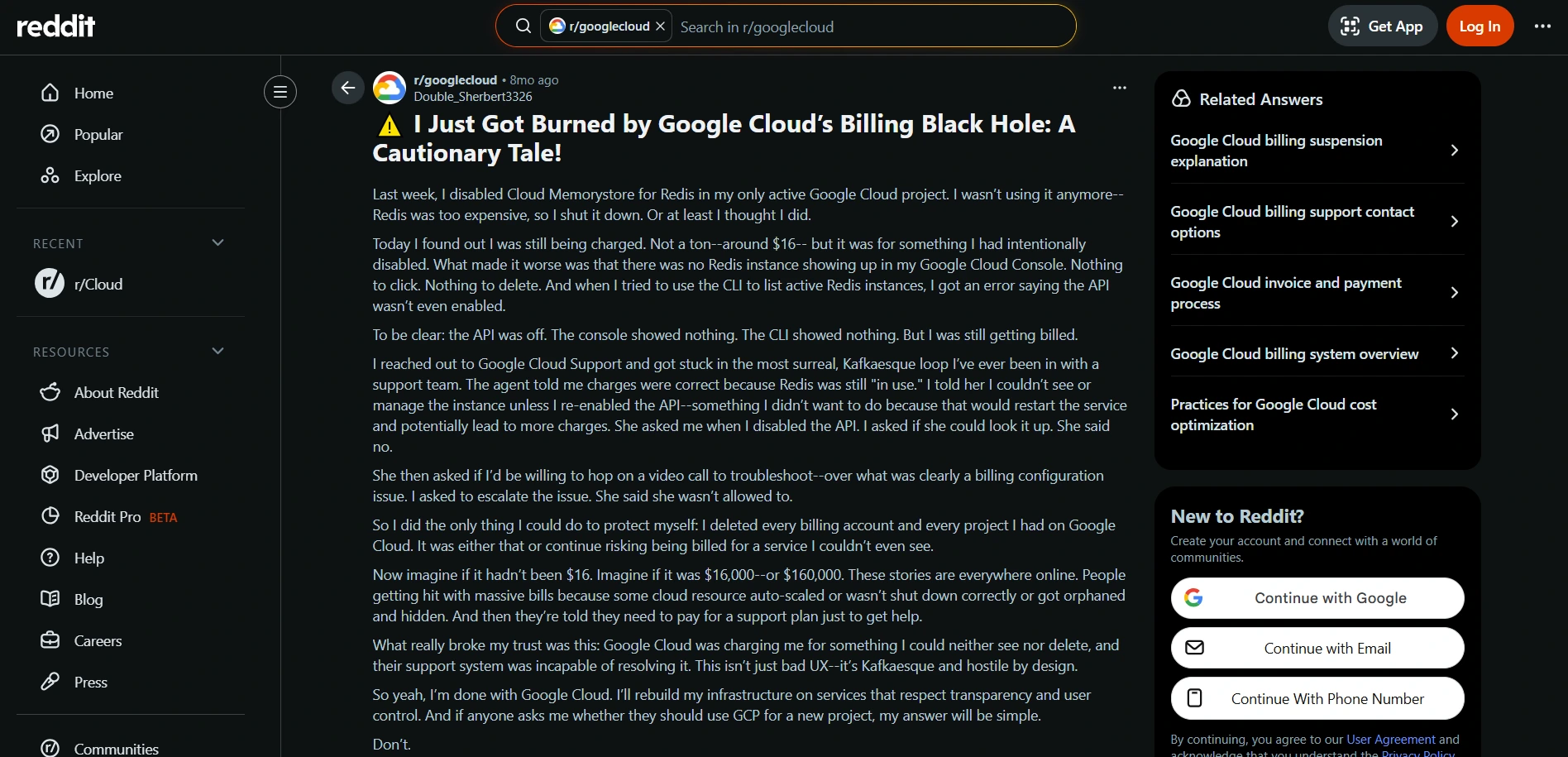Remove the r/googlecloud search filter chip
This screenshot has height=757, width=1568.
(x=660, y=26)
